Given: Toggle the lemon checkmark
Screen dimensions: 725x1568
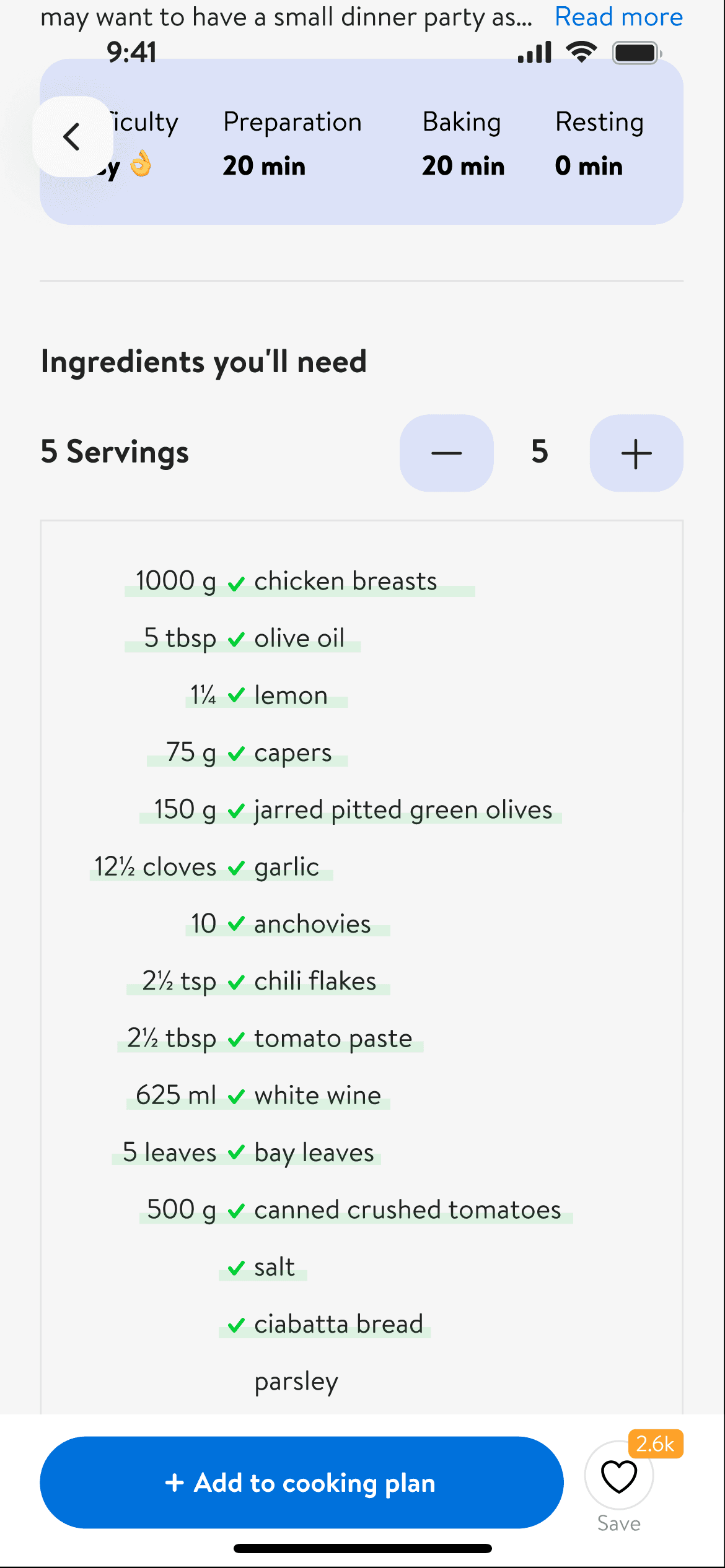Looking at the screenshot, I should 236,696.
